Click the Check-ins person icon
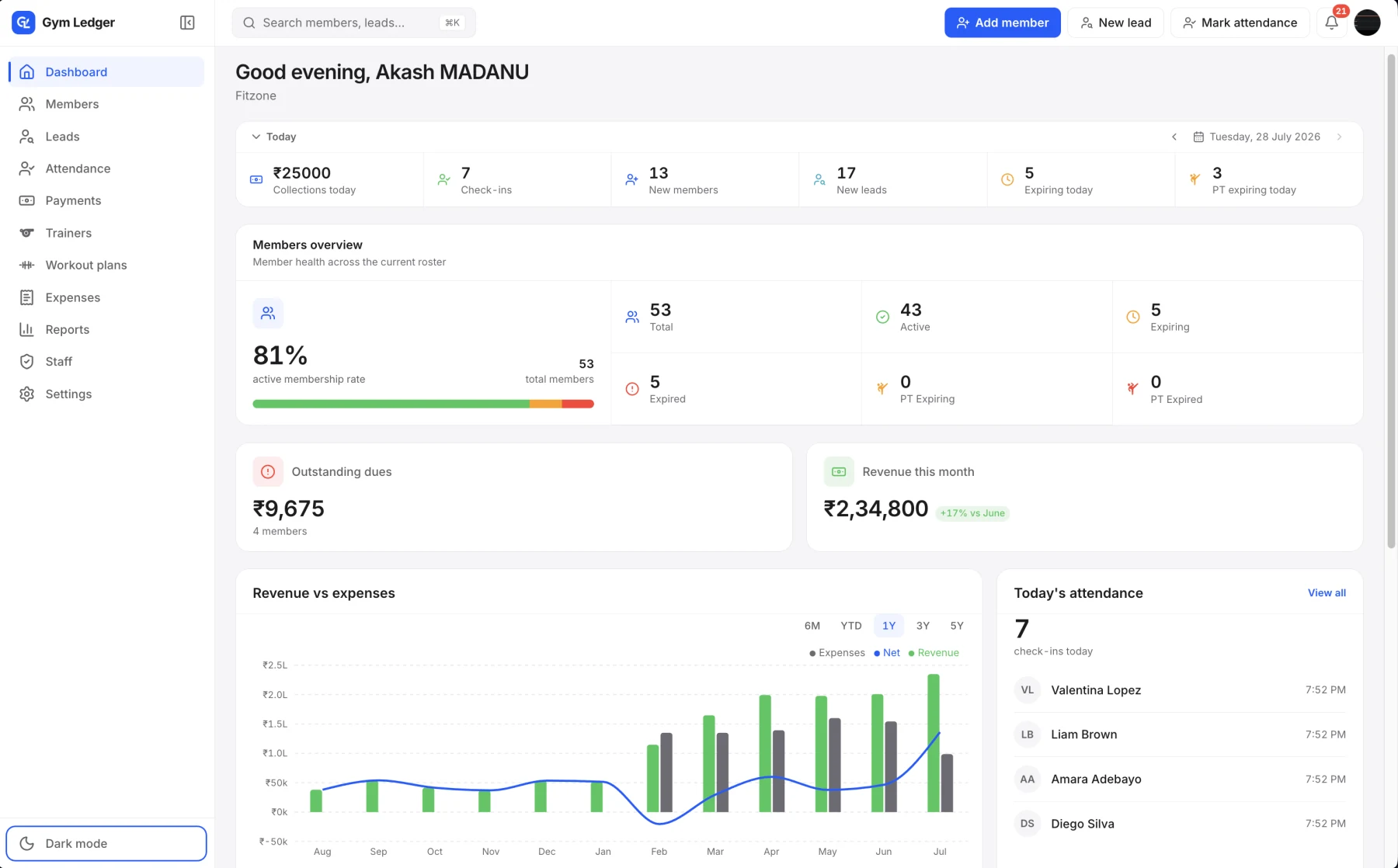Image resolution: width=1398 pixels, height=868 pixels. (443, 179)
